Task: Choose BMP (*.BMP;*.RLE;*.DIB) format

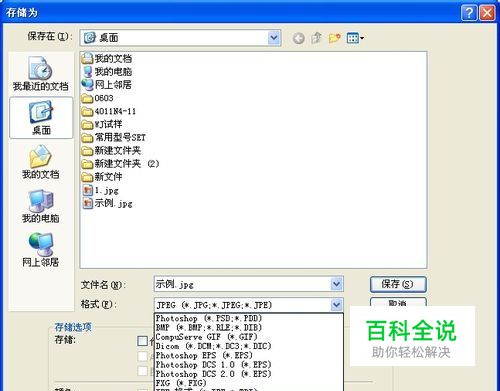Action: pyautogui.click(x=248, y=327)
